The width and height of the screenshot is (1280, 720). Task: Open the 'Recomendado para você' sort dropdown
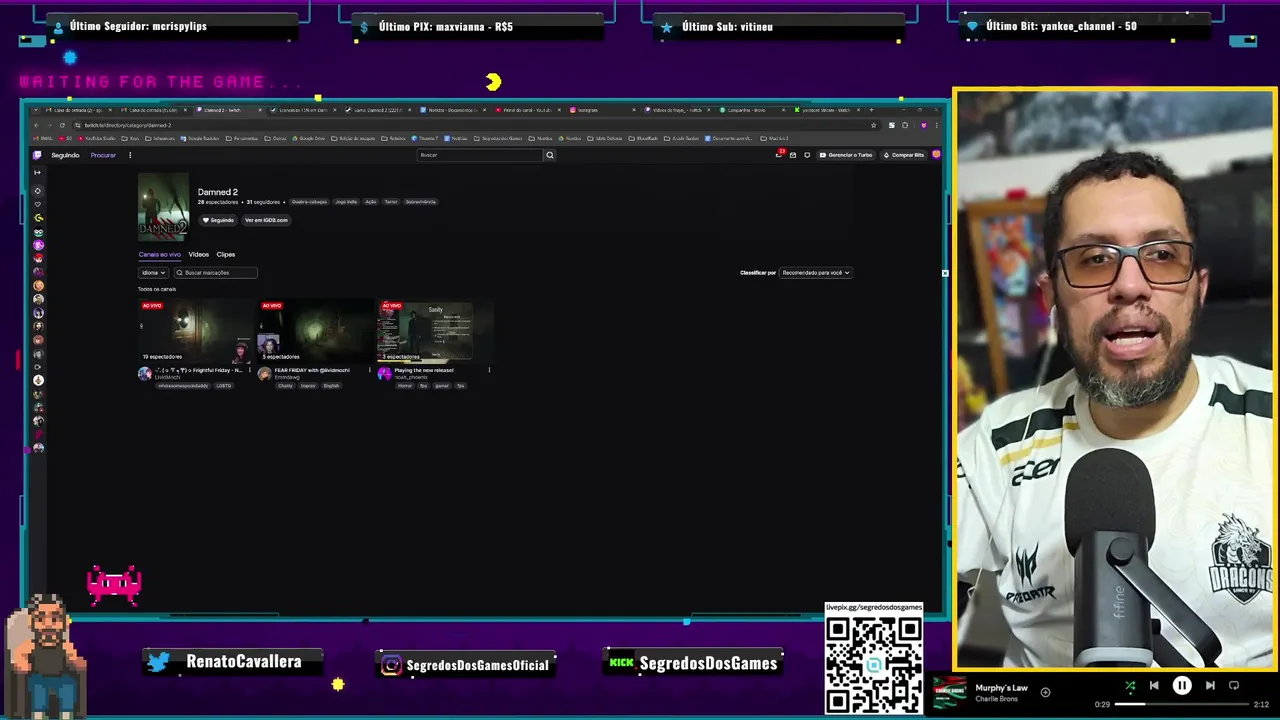point(816,272)
